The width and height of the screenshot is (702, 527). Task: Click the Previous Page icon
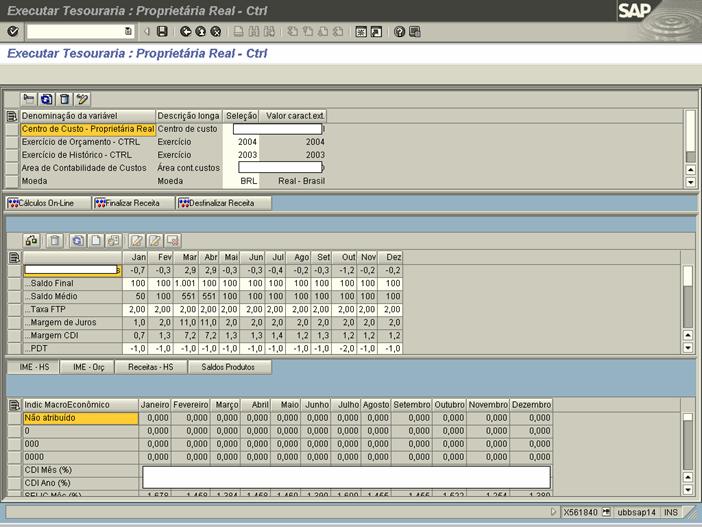tap(308, 31)
